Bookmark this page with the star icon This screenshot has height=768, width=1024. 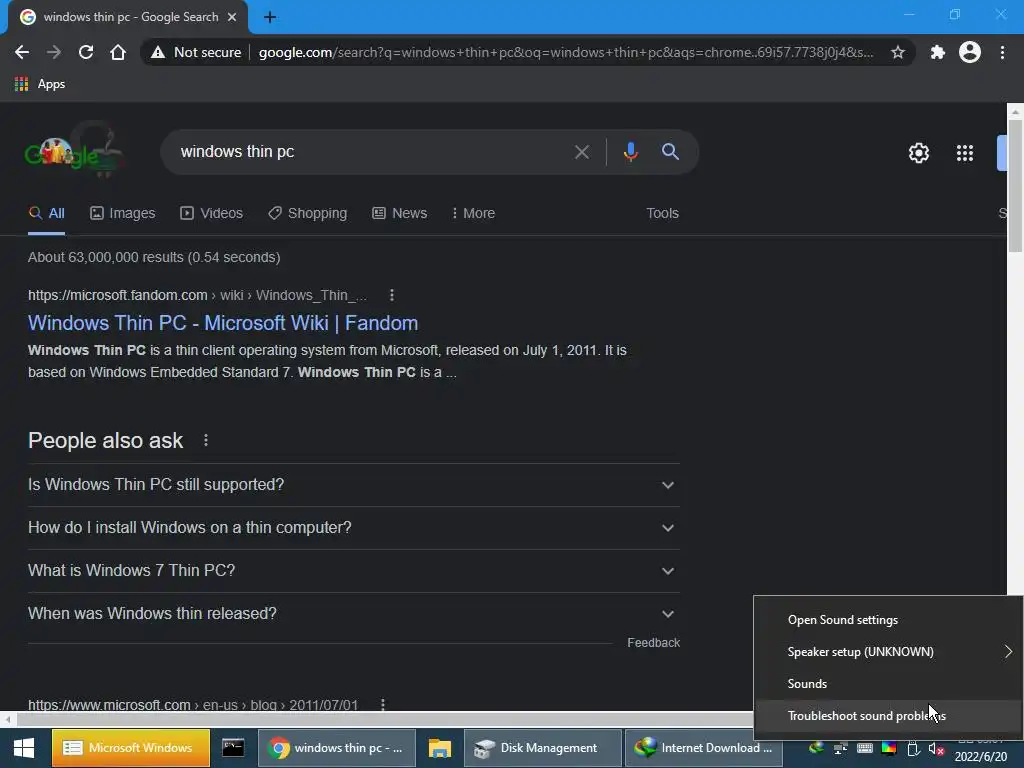[x=898, y=52]
